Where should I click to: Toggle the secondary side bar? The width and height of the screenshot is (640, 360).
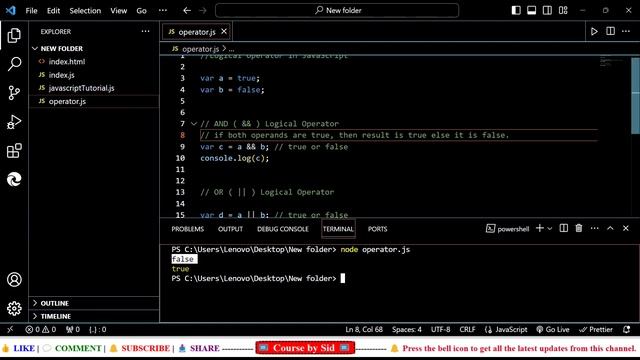tap(547, 10)
